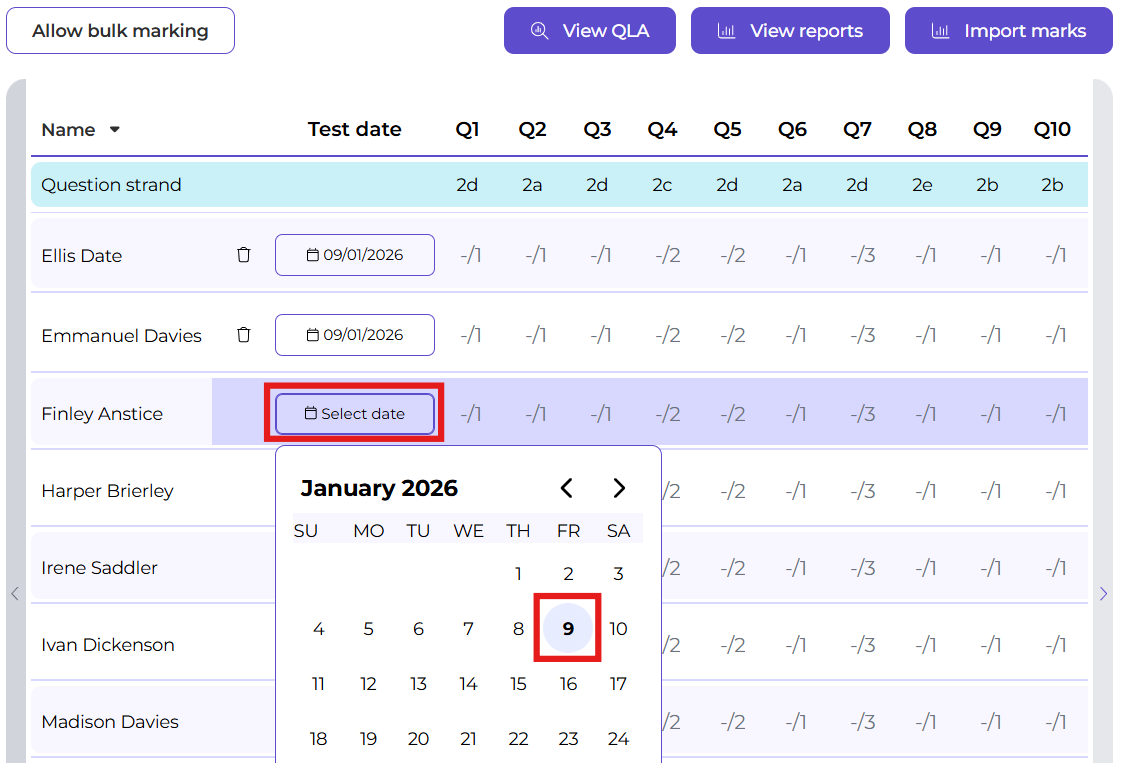The image size is (1123, 763).
Task: Open Emmanuel Davies test date picker
Action: (355, 335)
